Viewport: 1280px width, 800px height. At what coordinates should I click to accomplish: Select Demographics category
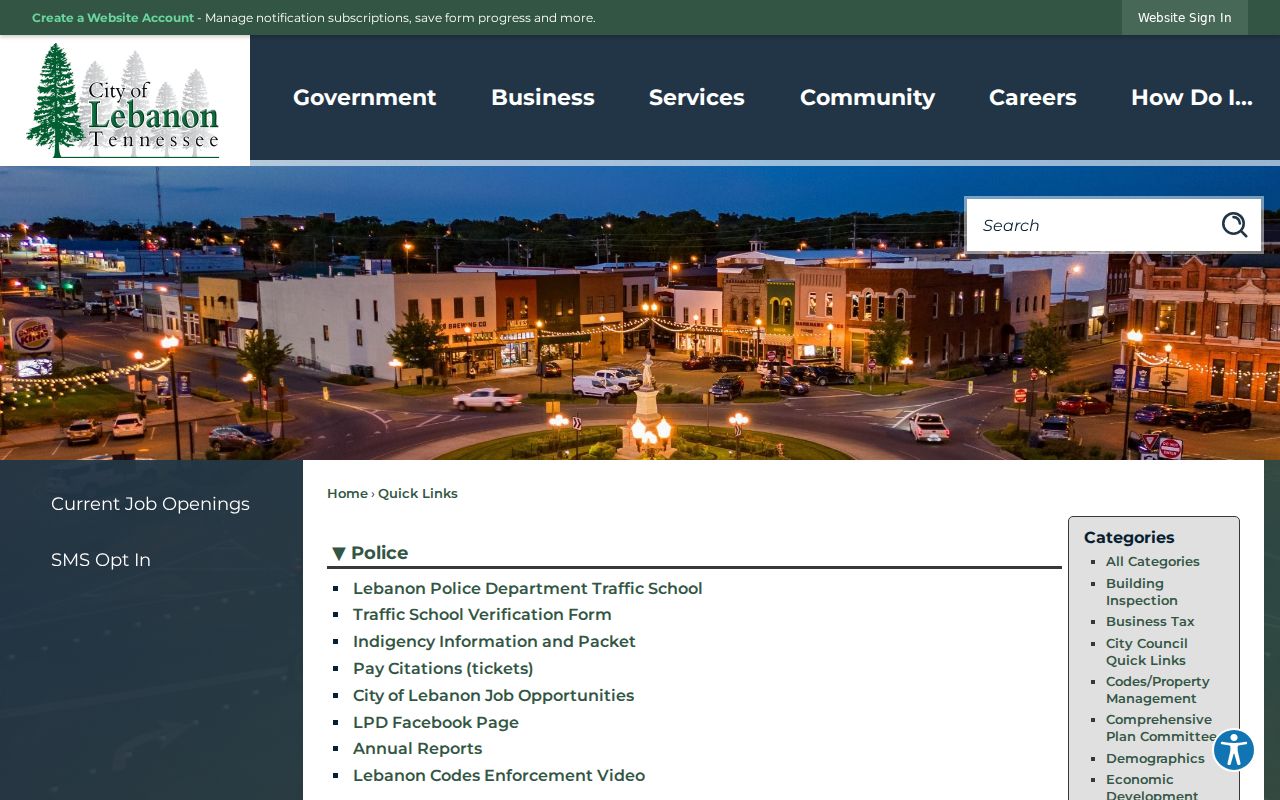[1155, 758]
